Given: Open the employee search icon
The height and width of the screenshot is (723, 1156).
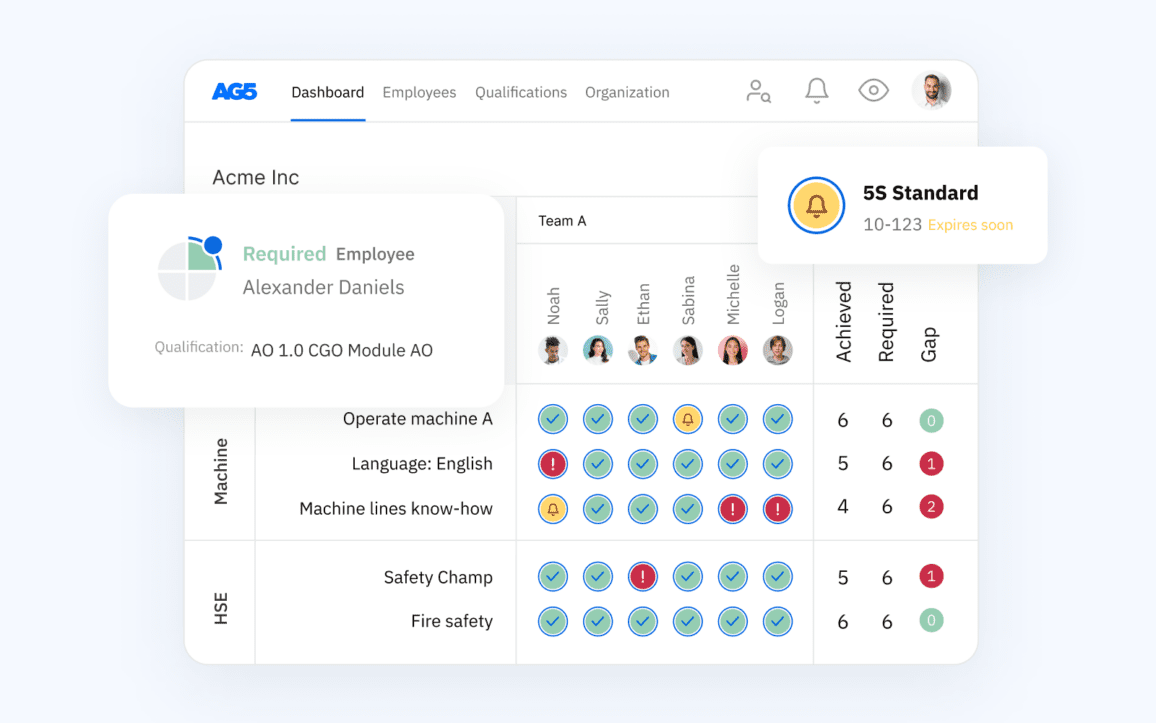Looking at the screenshot, I should tap(758, 91).
